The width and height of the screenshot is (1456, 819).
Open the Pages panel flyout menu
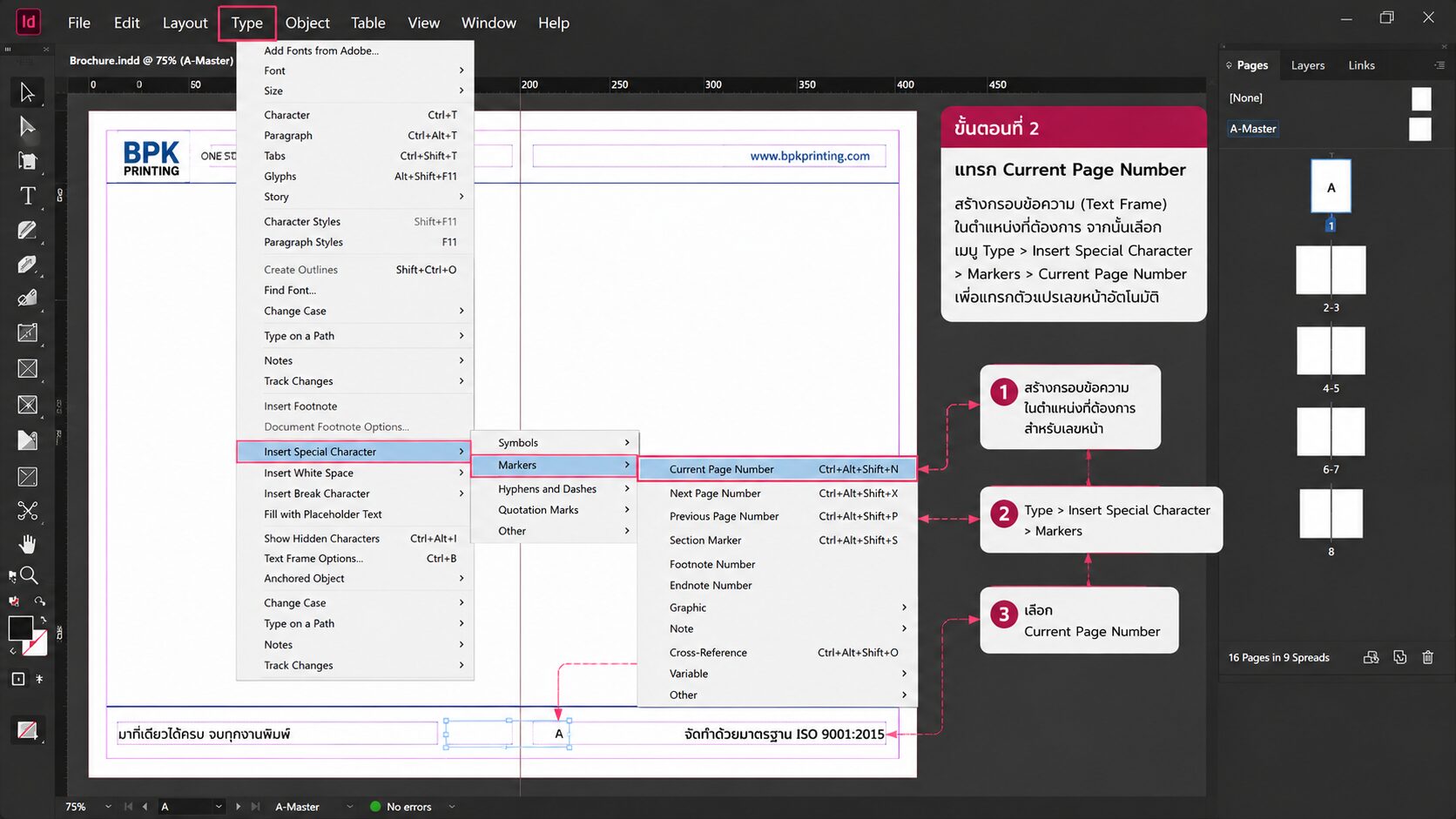(1439, 65)
